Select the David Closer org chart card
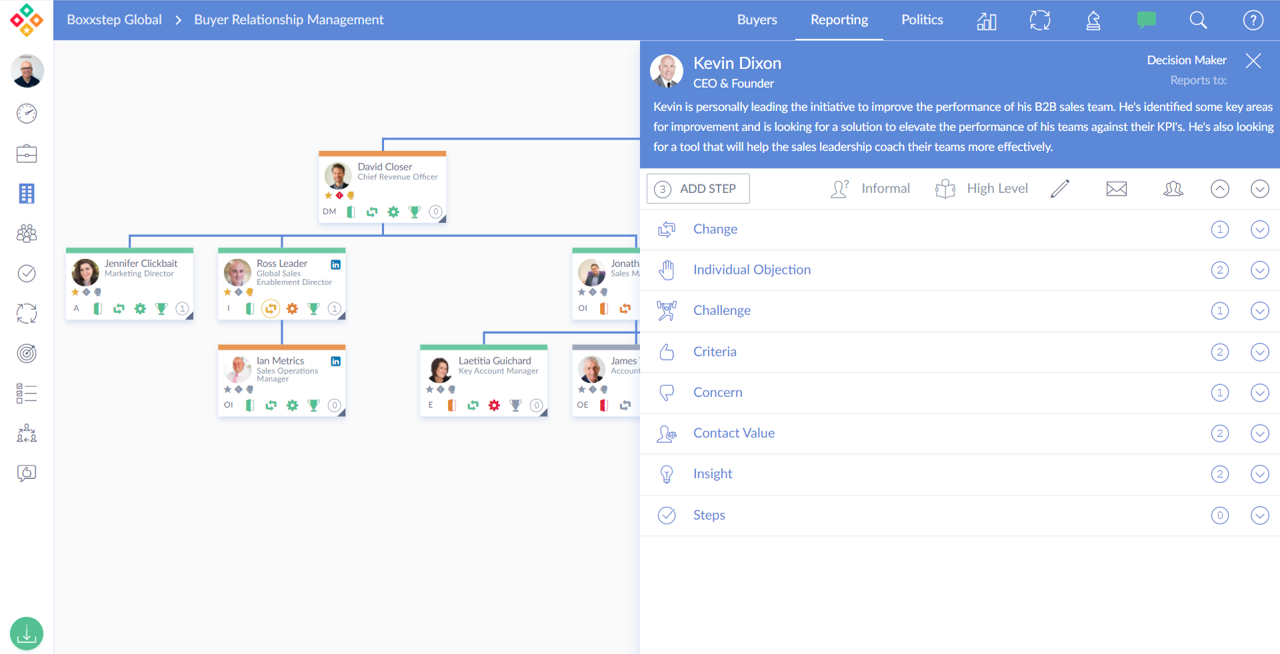1280x654 pixels. pyautogui.click(x=383, y=186)
